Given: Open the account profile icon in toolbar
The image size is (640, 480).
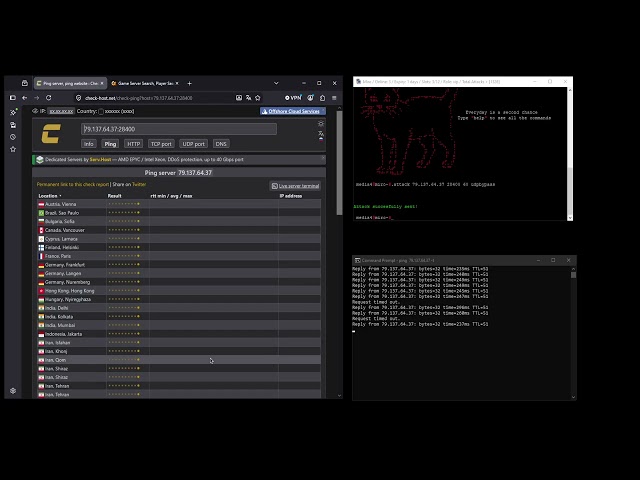Looking at the screenshot, I should [x=311, y=98].
